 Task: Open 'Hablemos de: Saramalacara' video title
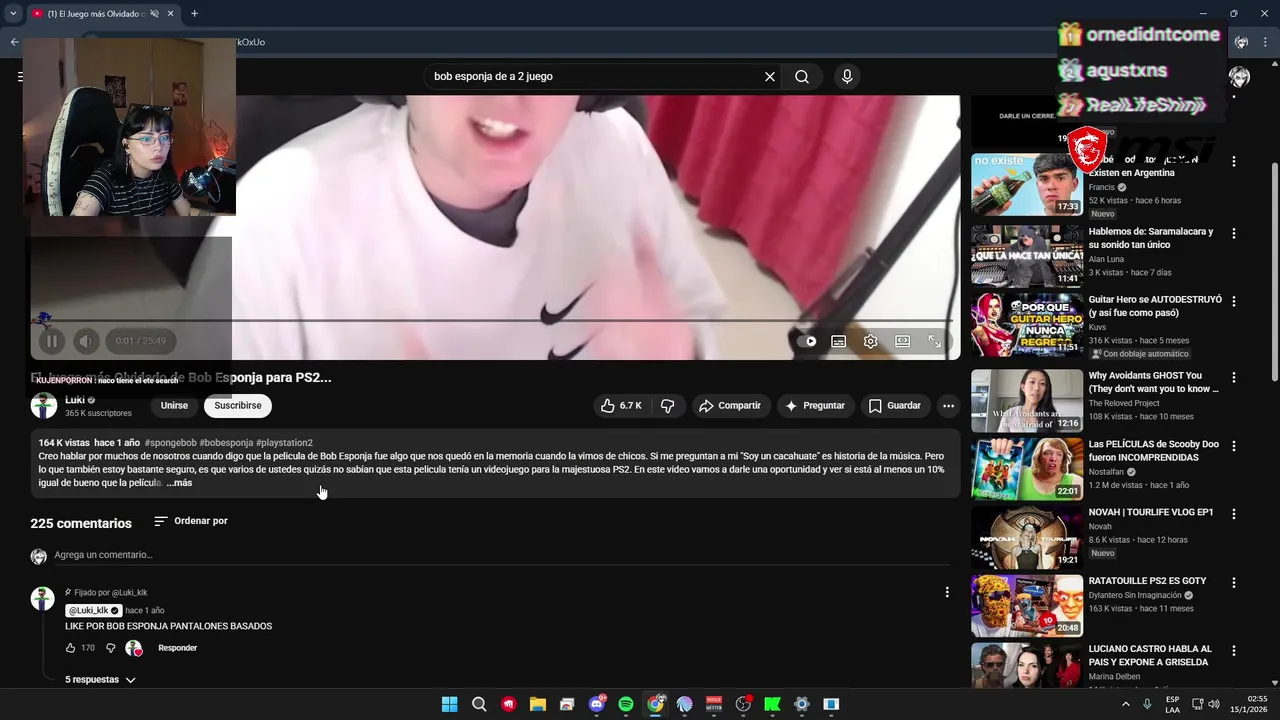pos(1151,238)
